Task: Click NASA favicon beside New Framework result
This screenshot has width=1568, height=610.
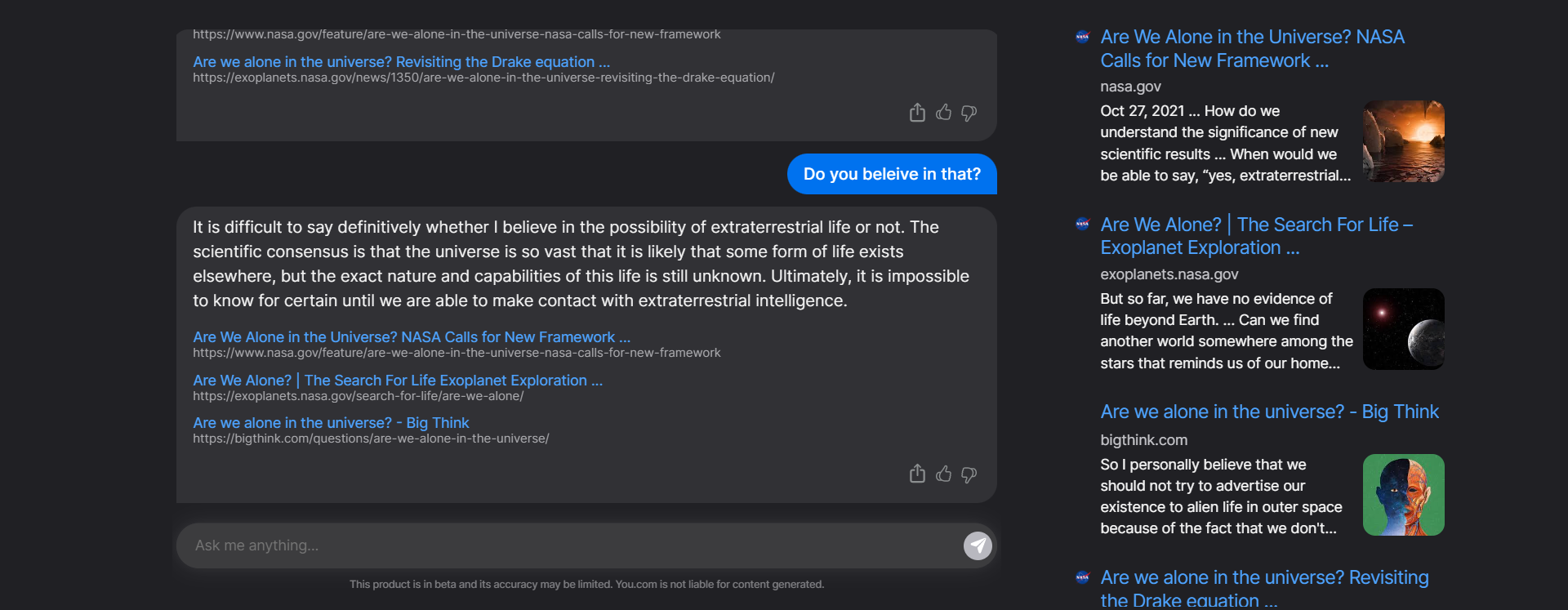Action: pos(1083,37)
